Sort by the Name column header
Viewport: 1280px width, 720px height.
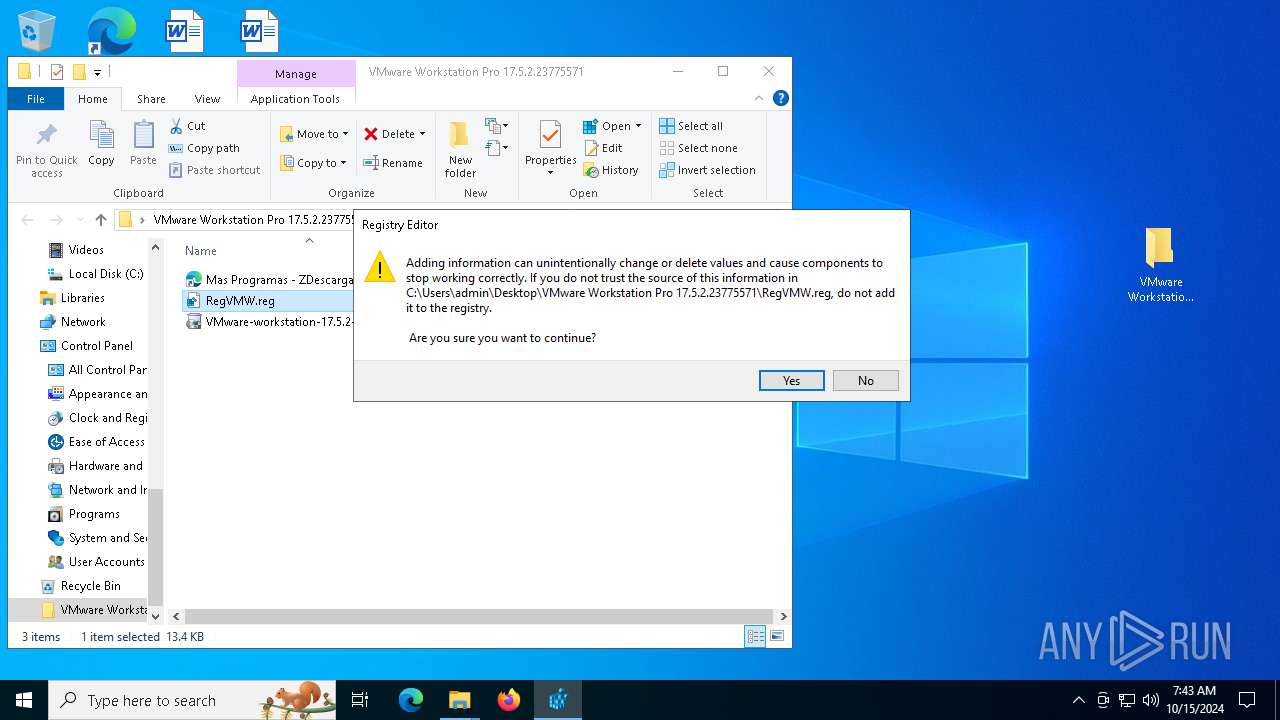click(x=201, y=251)
